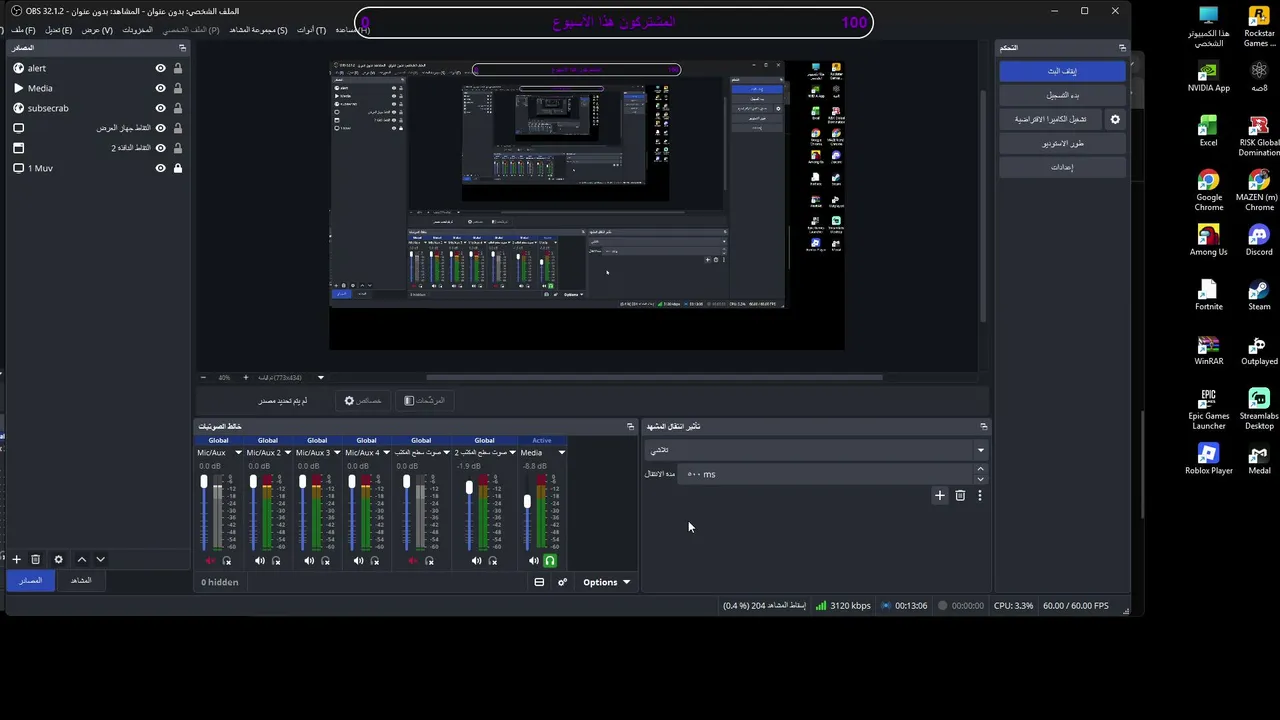Open Mic/Aux 4 channel dropdown arrow
The image size is (1280, 720).
click(385, 453)
